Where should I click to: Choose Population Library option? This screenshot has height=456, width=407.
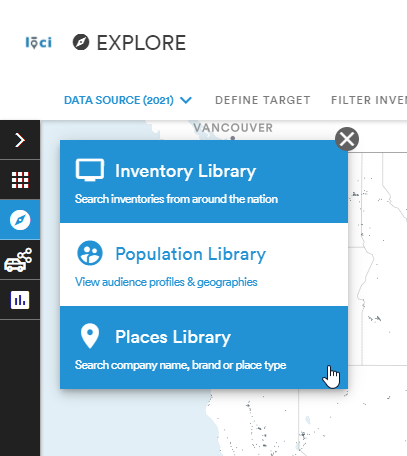coord(204,265)
